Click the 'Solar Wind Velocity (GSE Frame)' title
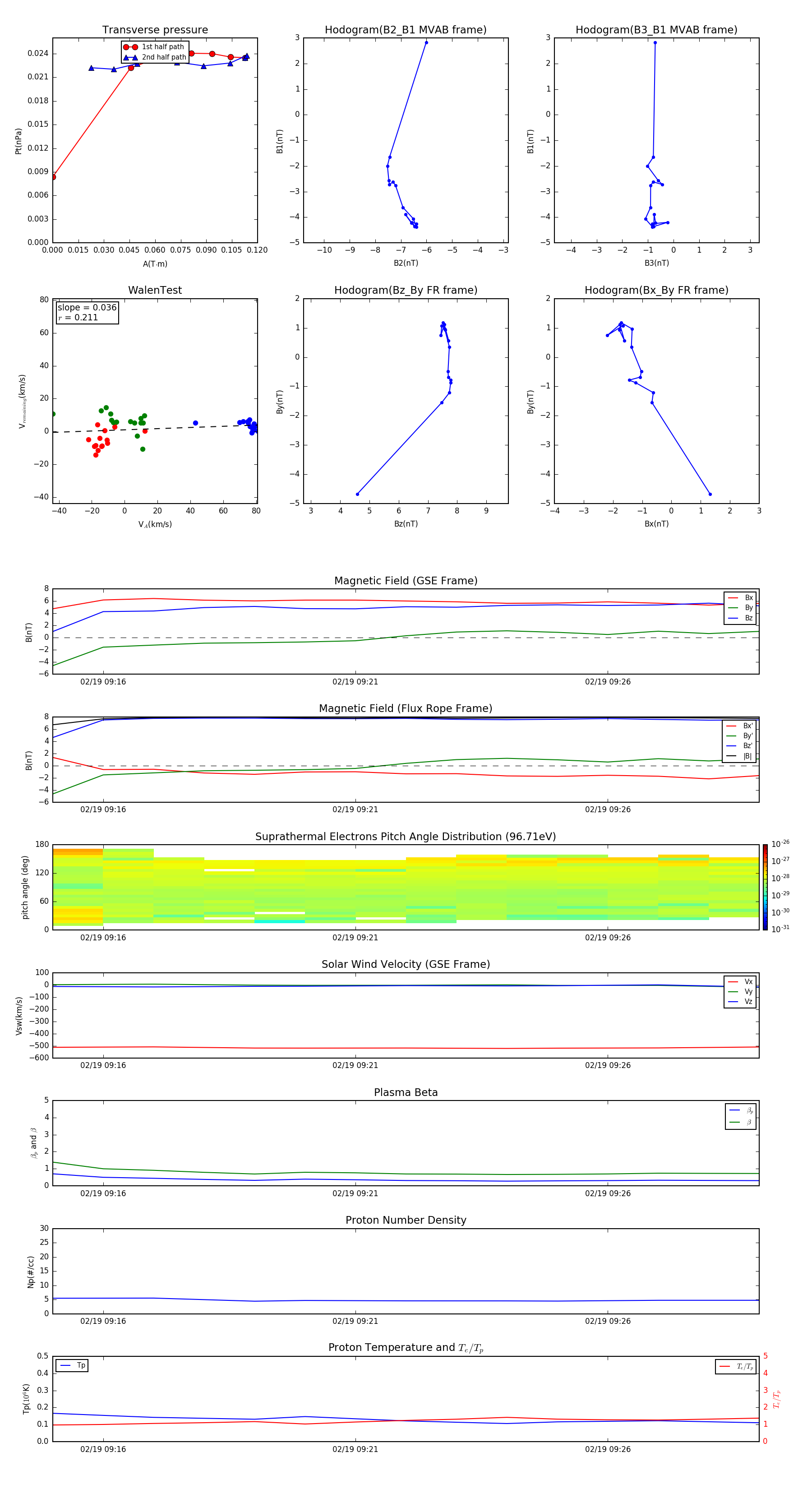 point(406,964)
